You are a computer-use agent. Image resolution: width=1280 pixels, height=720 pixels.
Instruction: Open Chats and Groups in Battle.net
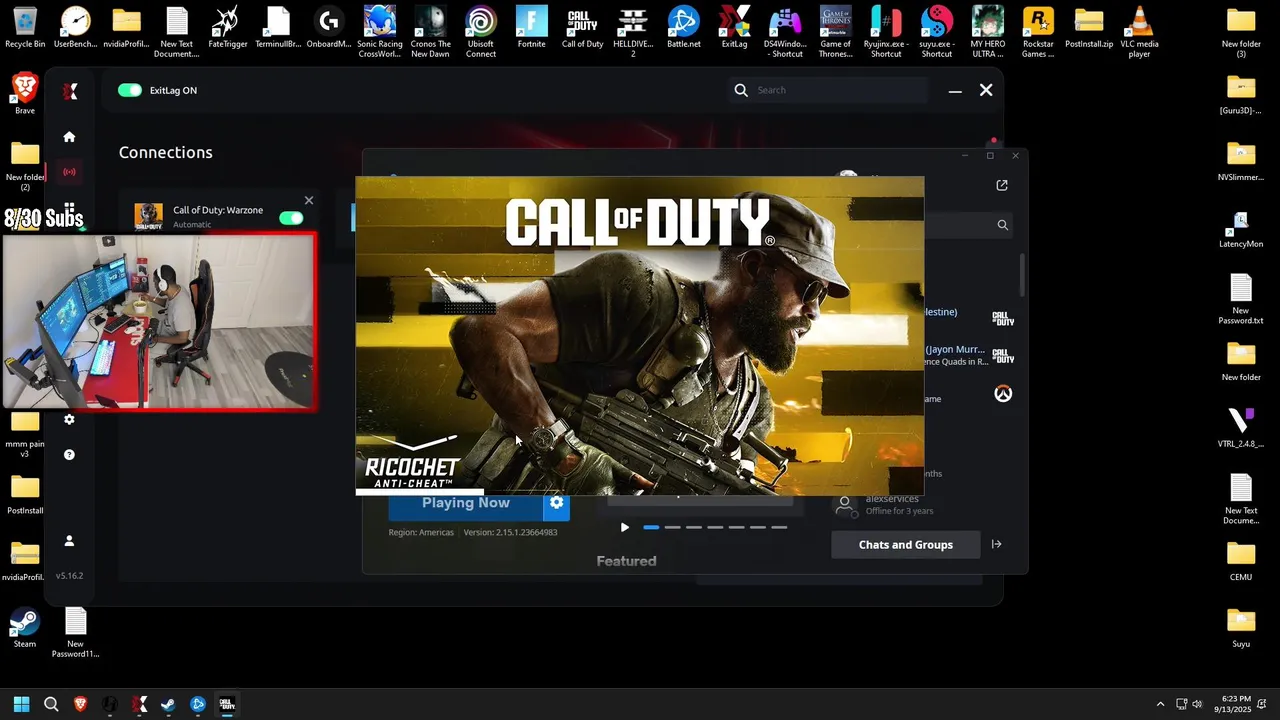(906, 545)
